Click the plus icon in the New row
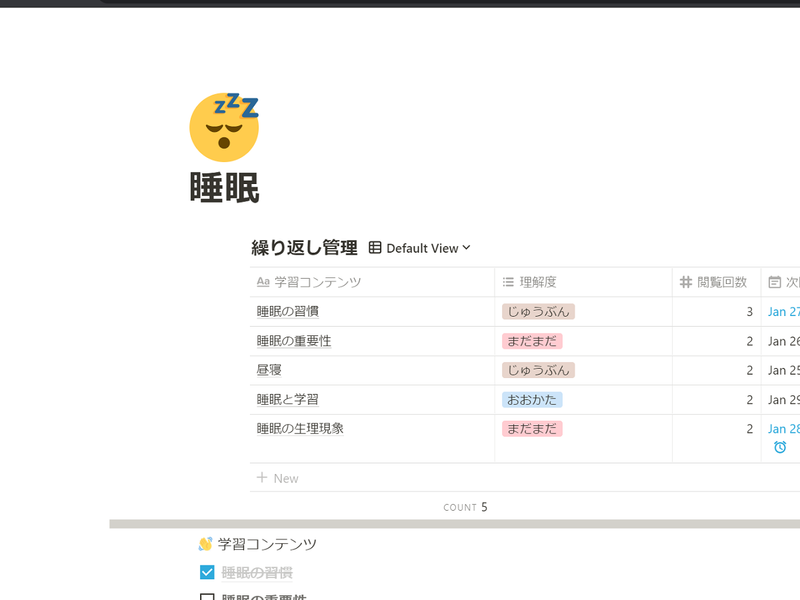 262,478
